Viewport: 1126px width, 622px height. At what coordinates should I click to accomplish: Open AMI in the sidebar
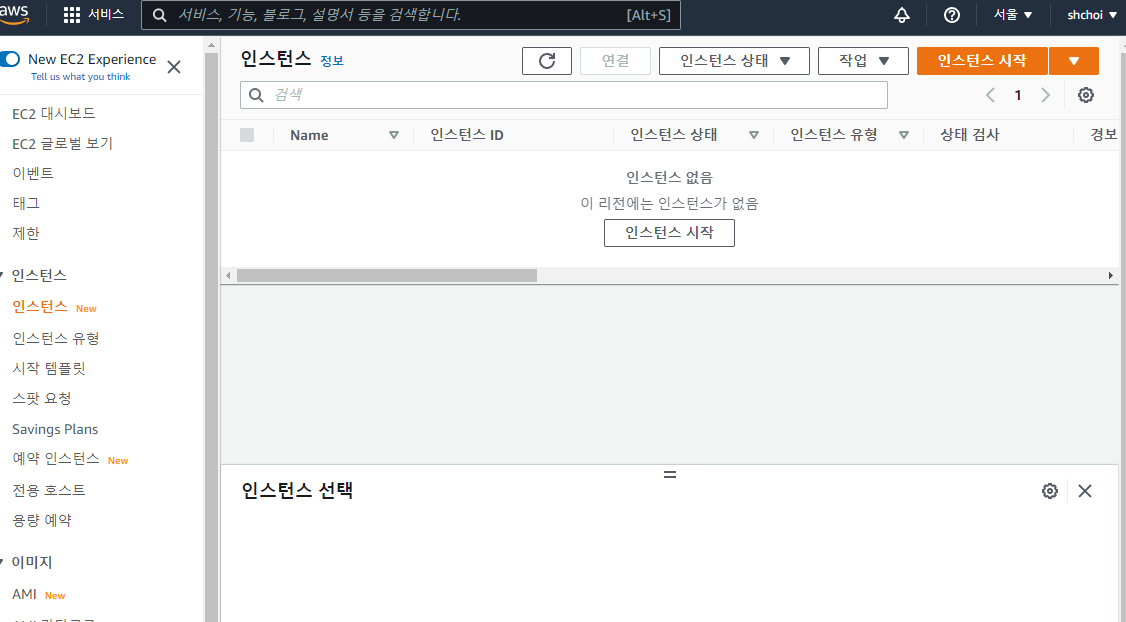tap(24, 595)
